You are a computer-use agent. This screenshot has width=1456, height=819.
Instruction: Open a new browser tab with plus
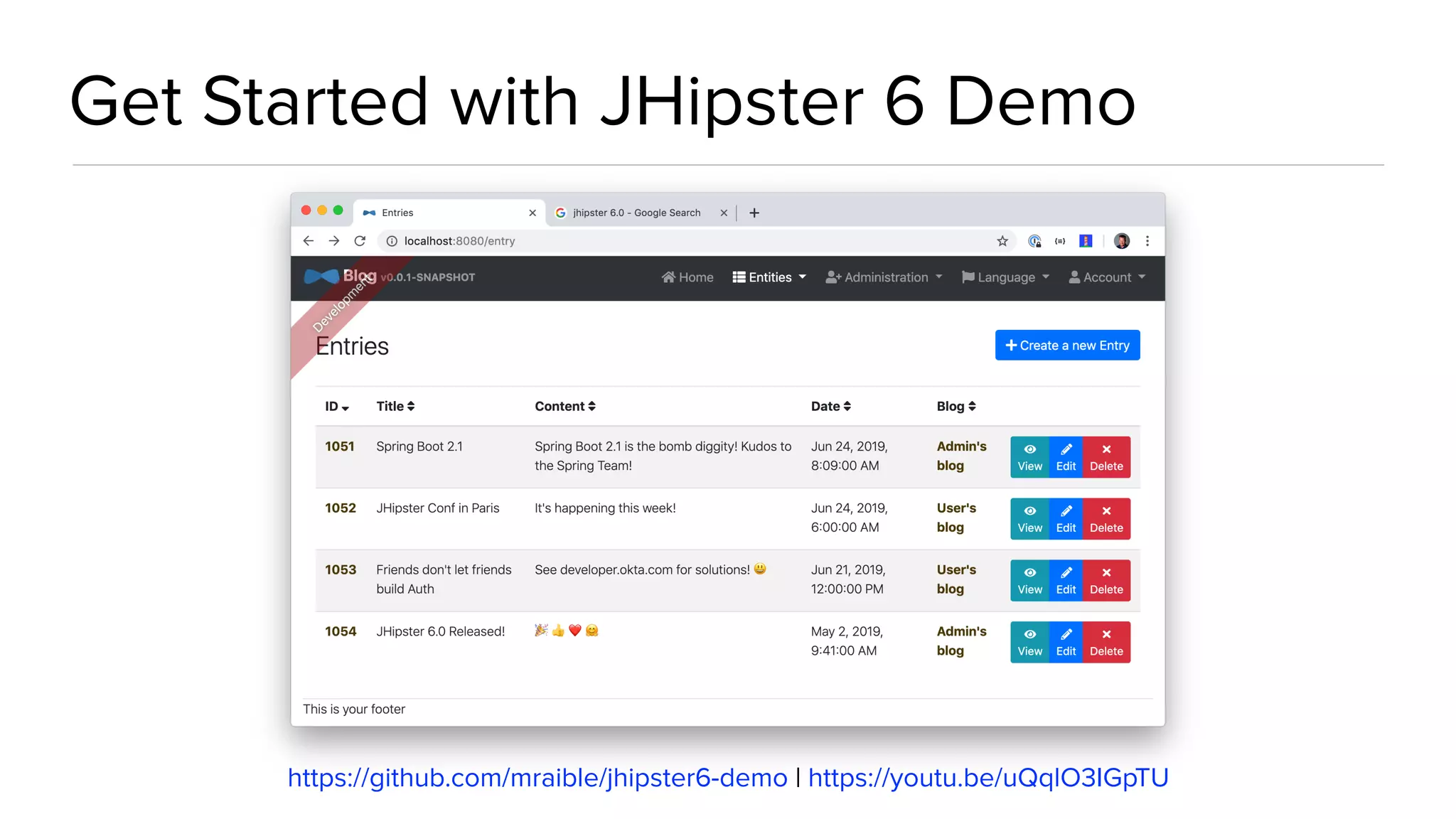click(754, 213)
